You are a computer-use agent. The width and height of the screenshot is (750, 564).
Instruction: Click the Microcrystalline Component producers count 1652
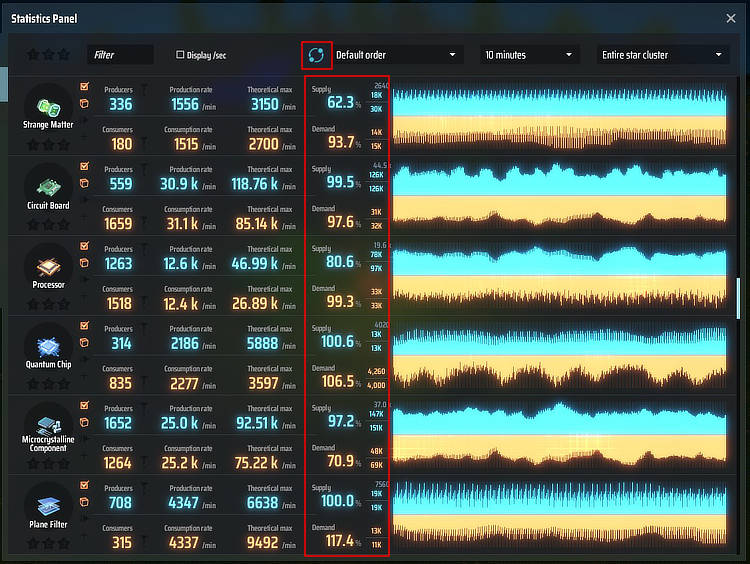coord(118,423)
